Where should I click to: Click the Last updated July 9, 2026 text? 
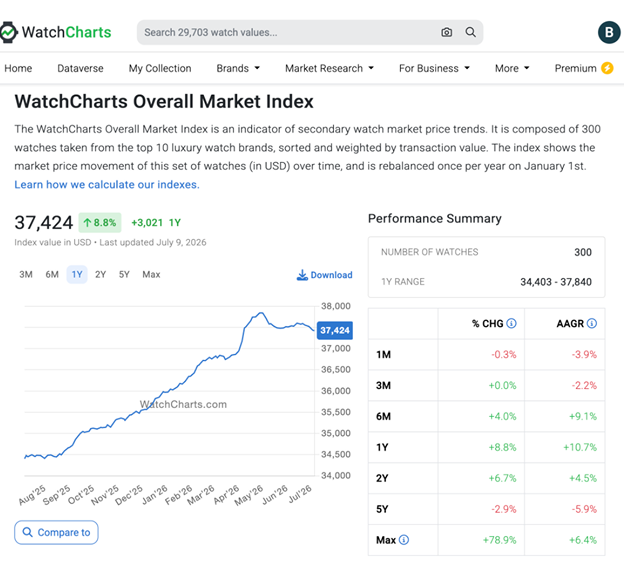(x=153, y=242)
